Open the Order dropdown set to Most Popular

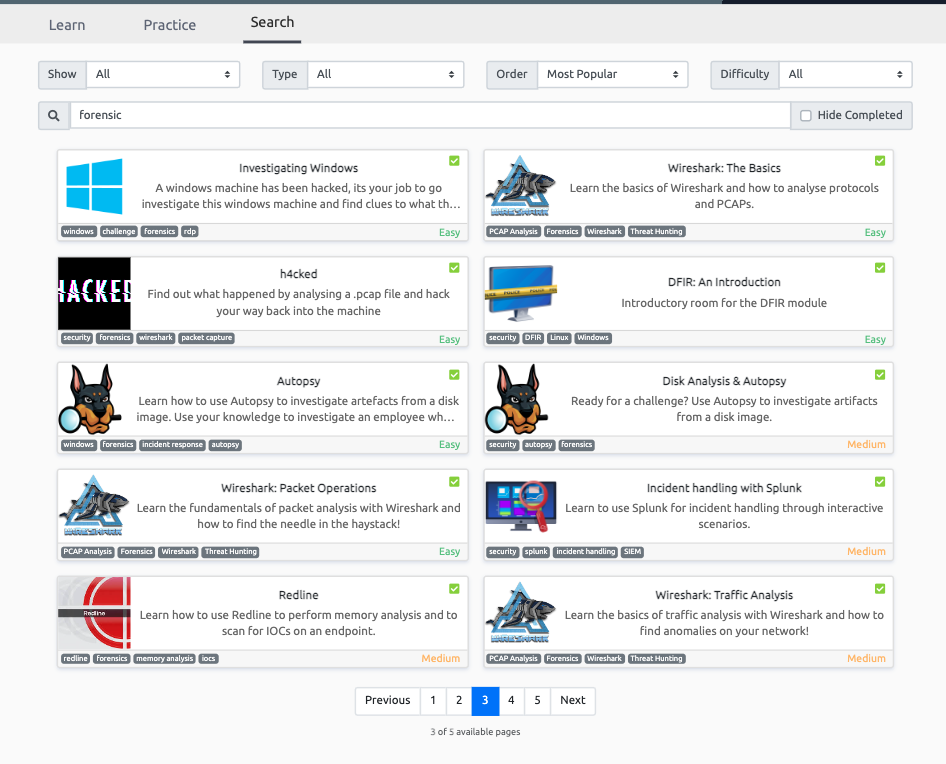click(612, 74)
